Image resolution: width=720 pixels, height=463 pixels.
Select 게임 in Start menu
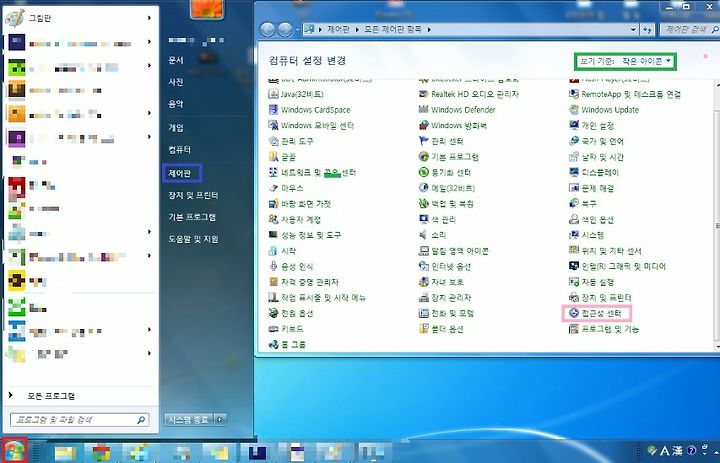176,128
